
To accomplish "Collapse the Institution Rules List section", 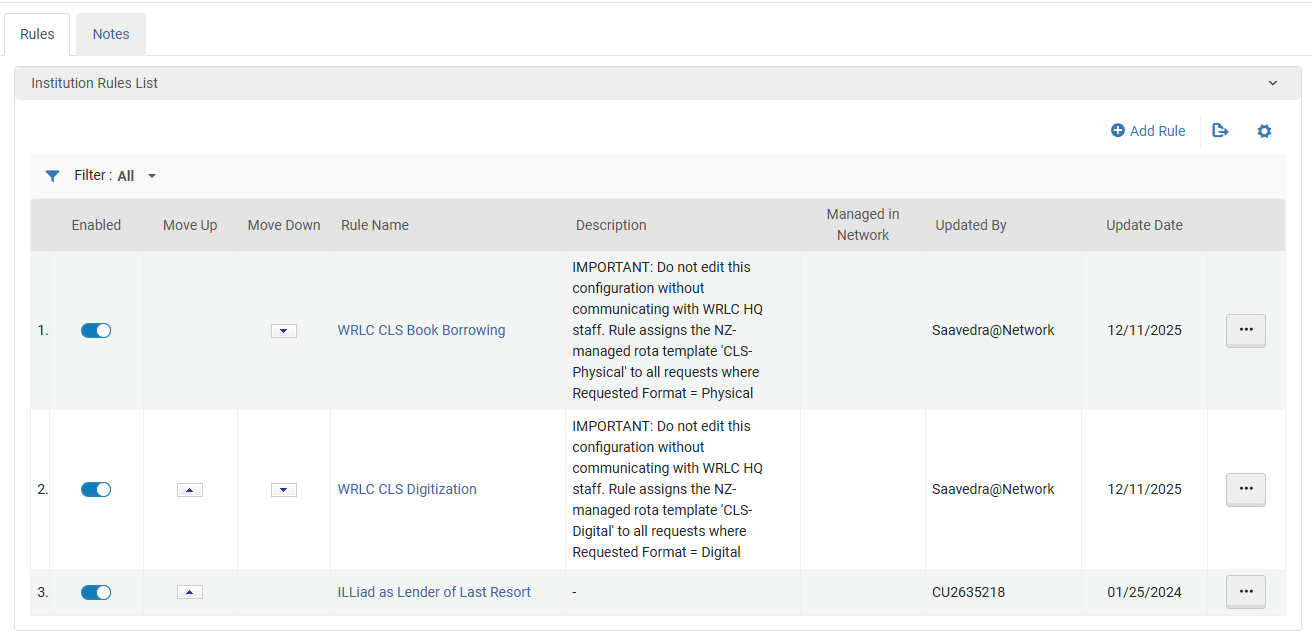I will (x=1272, y=83).
